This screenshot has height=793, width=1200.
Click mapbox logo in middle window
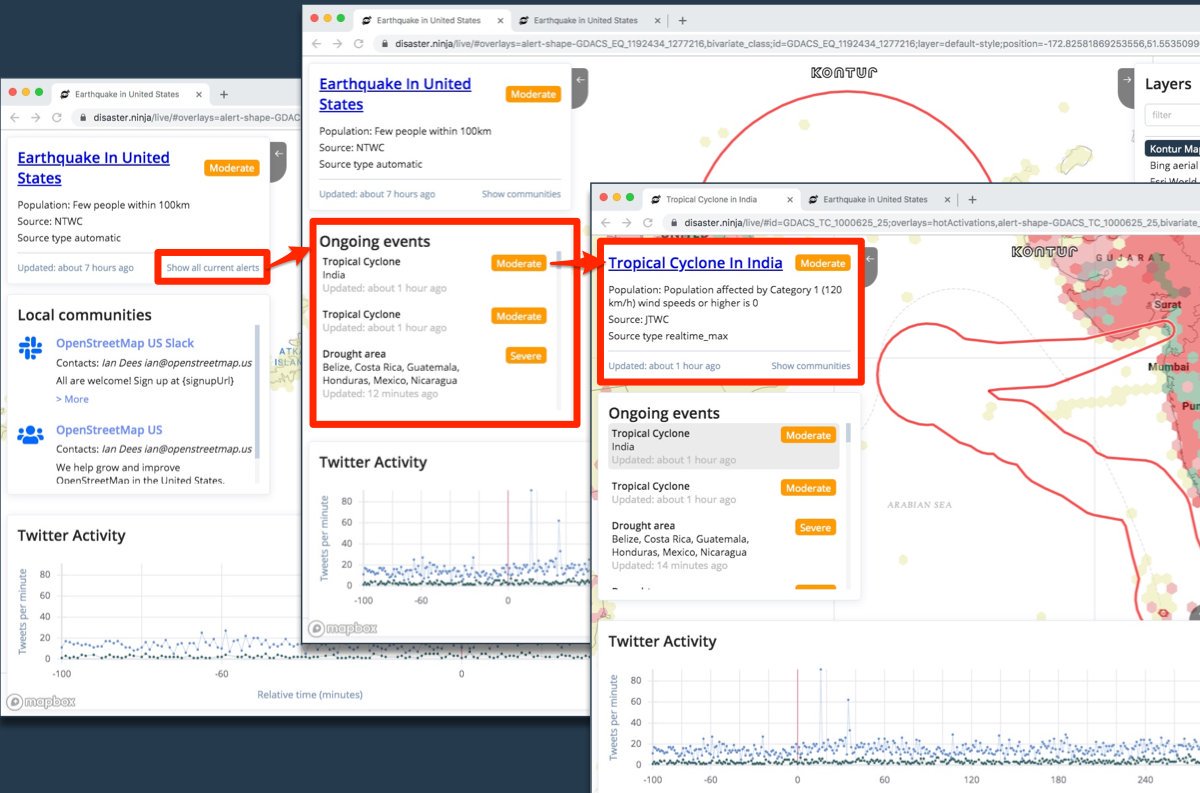[x=343, y=629]
